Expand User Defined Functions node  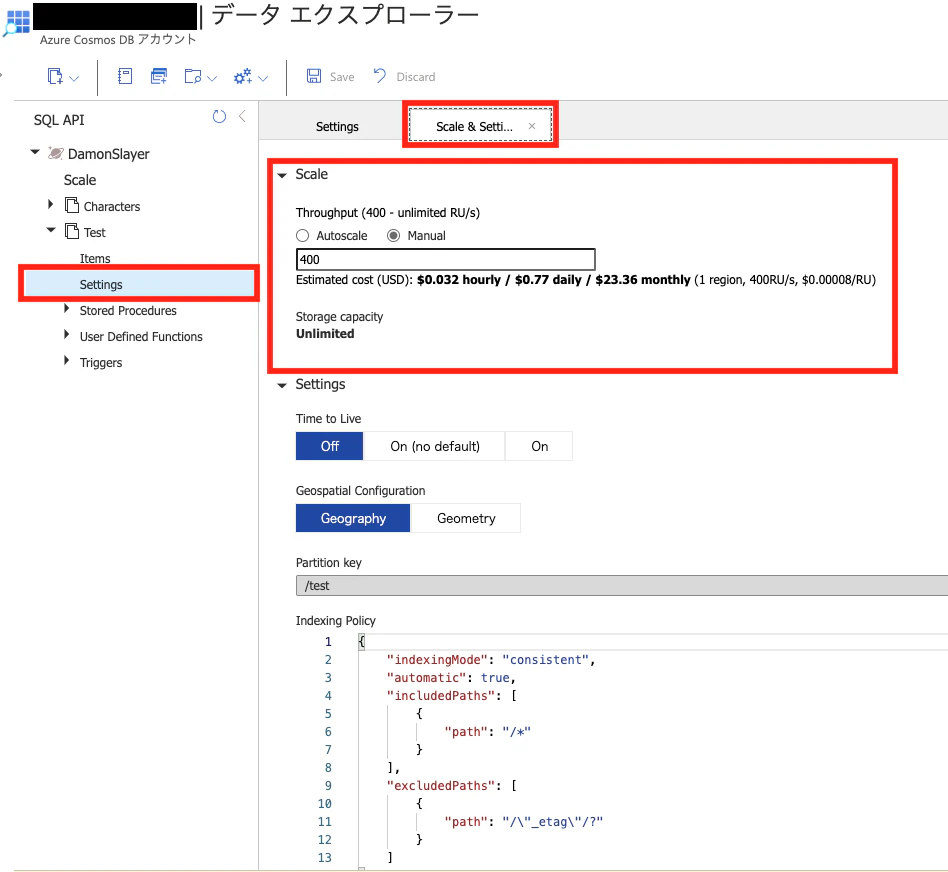tap(67, 334)
